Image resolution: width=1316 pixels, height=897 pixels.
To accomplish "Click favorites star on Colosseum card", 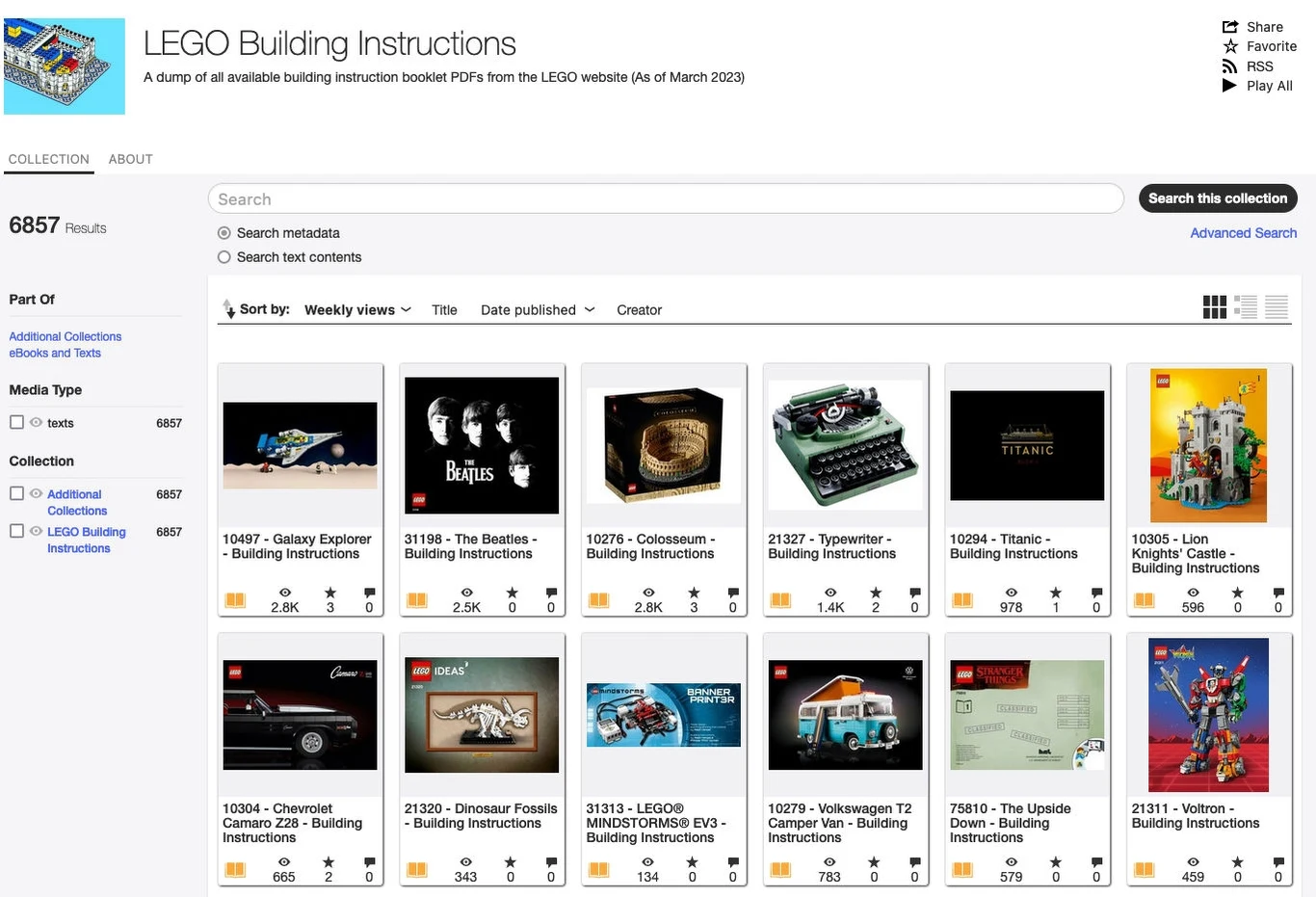I will [x=694, y=593].
